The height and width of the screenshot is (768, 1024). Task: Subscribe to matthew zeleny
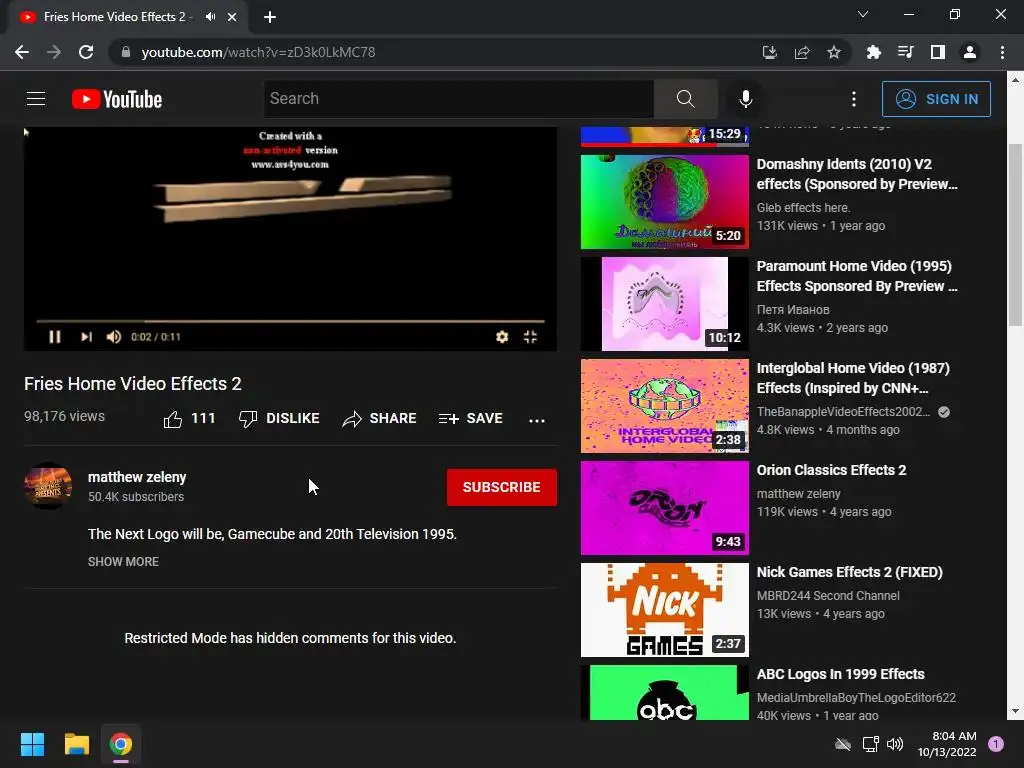point(502,487)
